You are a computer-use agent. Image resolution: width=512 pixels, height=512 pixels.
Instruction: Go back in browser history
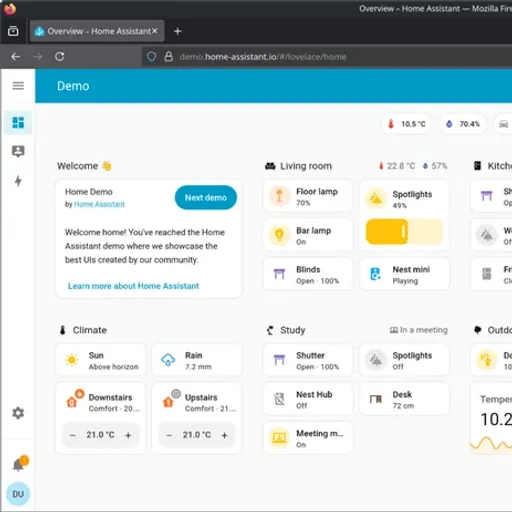16,57
